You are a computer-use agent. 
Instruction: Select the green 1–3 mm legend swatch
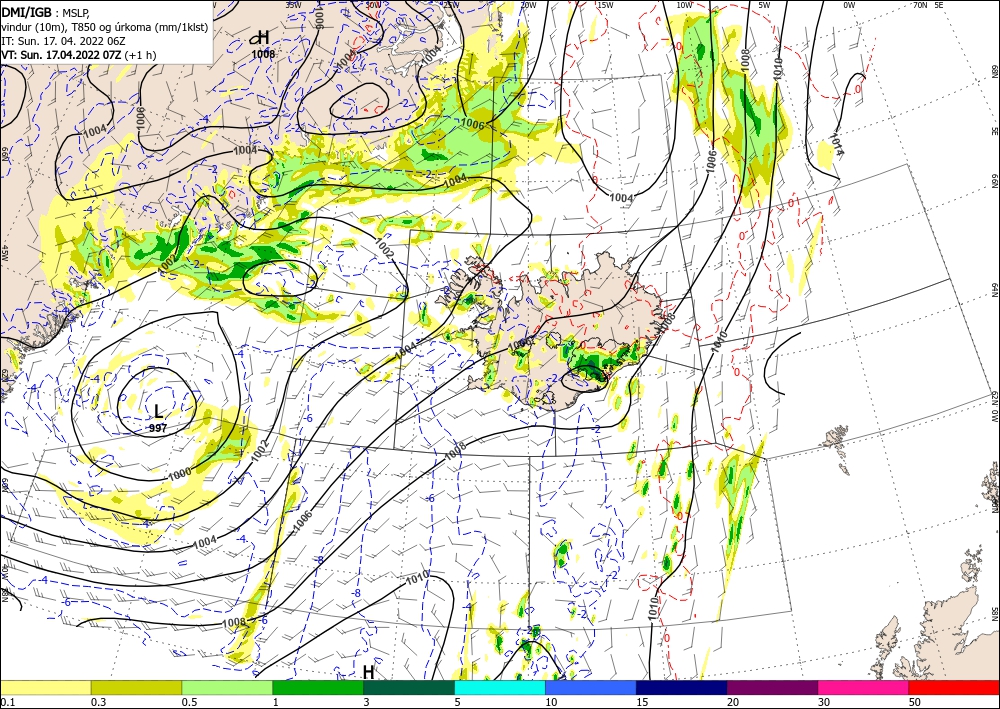(x=318, y=687)
